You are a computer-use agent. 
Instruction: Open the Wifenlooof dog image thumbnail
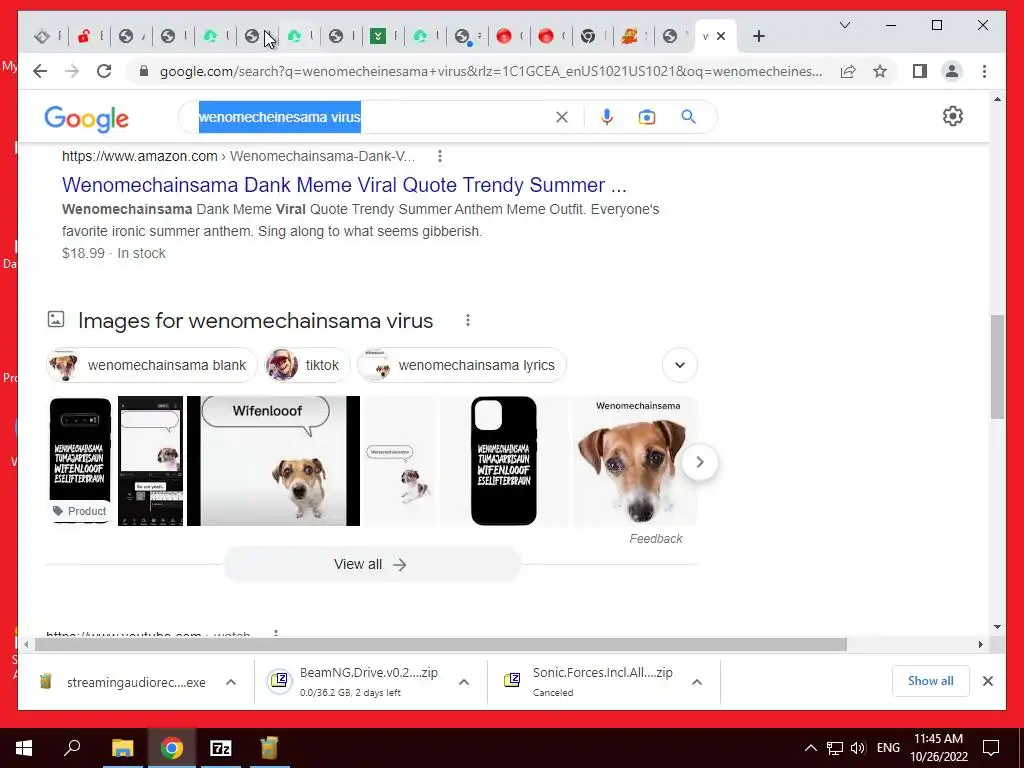tap(273, 460)
